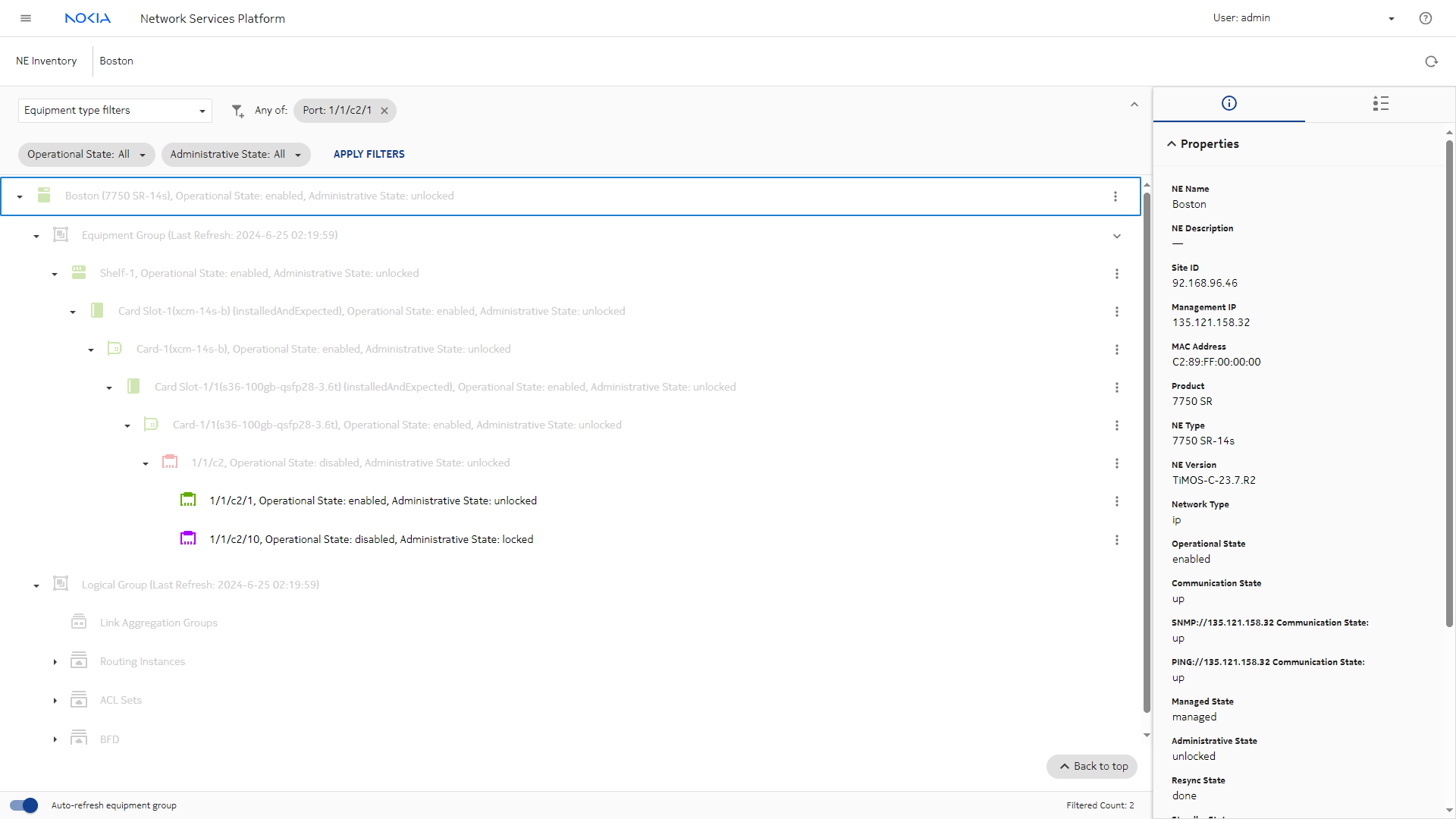This screenshot has width=1456, height=819.
Task: Click APPLY FILTERS button
Action: point(369,155)
